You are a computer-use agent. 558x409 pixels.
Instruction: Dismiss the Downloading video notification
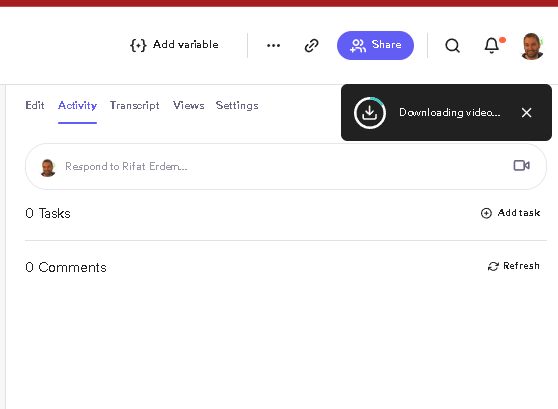tap(526, 113)
